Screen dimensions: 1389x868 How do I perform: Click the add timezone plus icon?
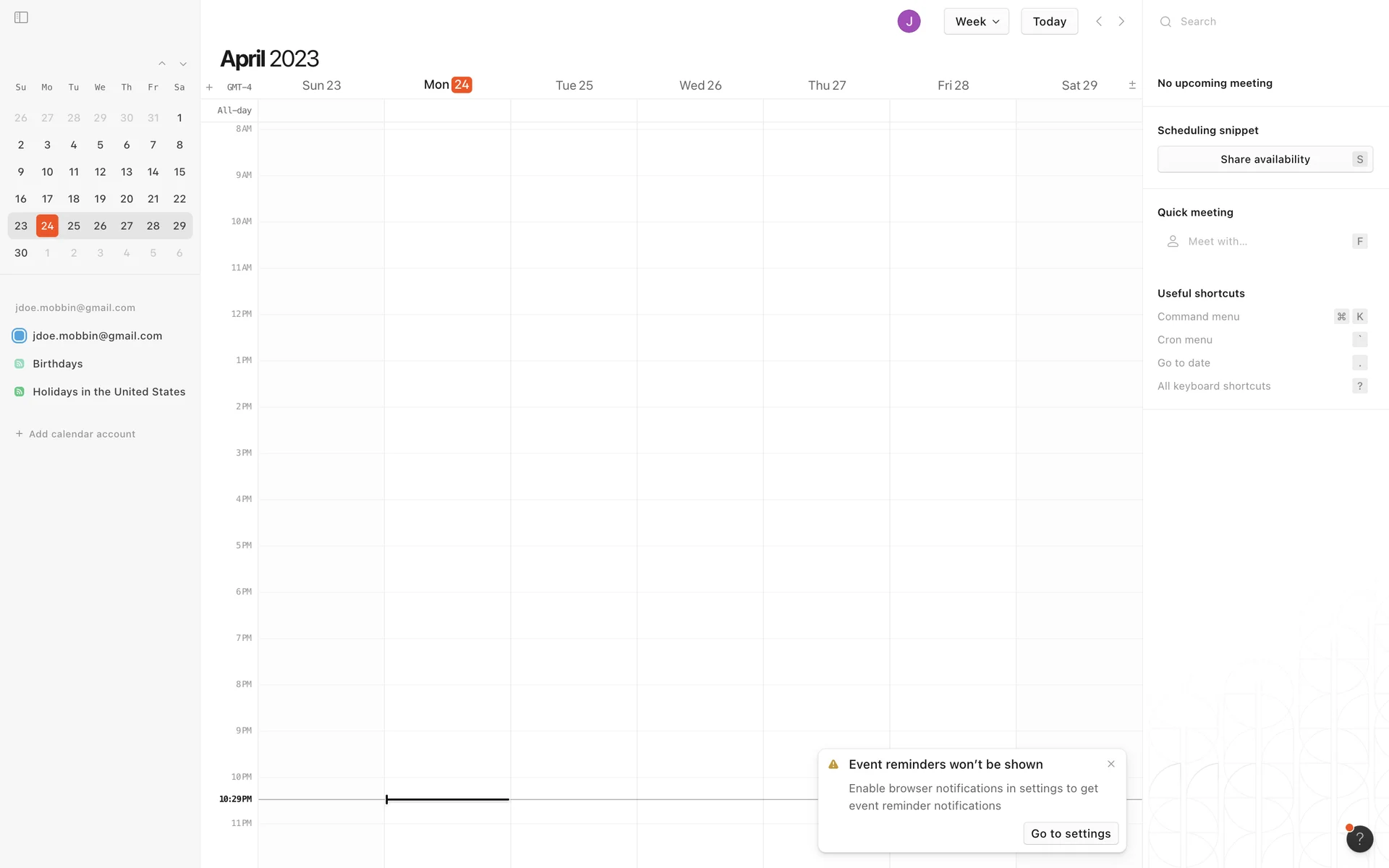(209, 87)
